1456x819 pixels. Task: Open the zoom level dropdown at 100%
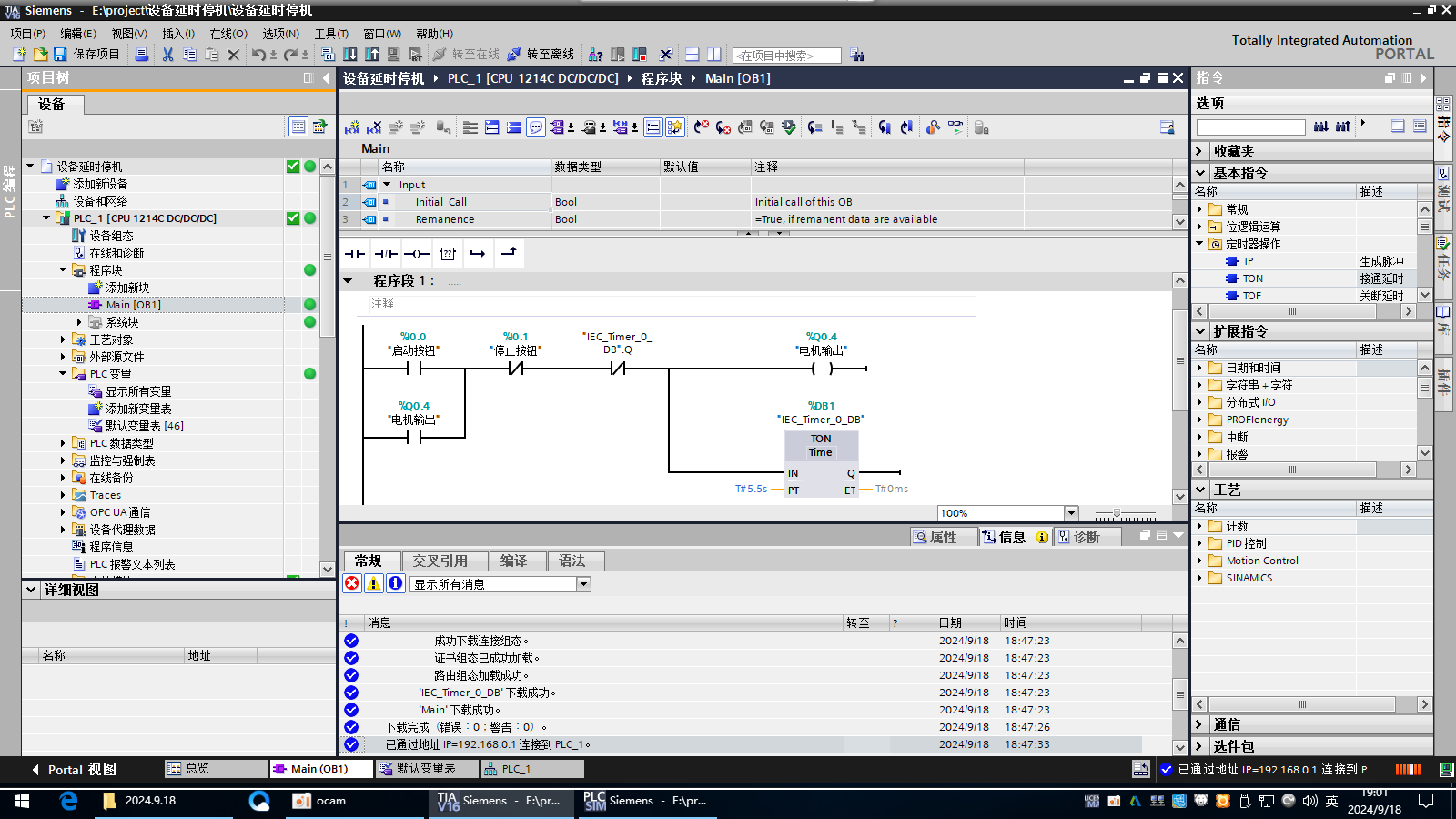[x=1071, y=513]
